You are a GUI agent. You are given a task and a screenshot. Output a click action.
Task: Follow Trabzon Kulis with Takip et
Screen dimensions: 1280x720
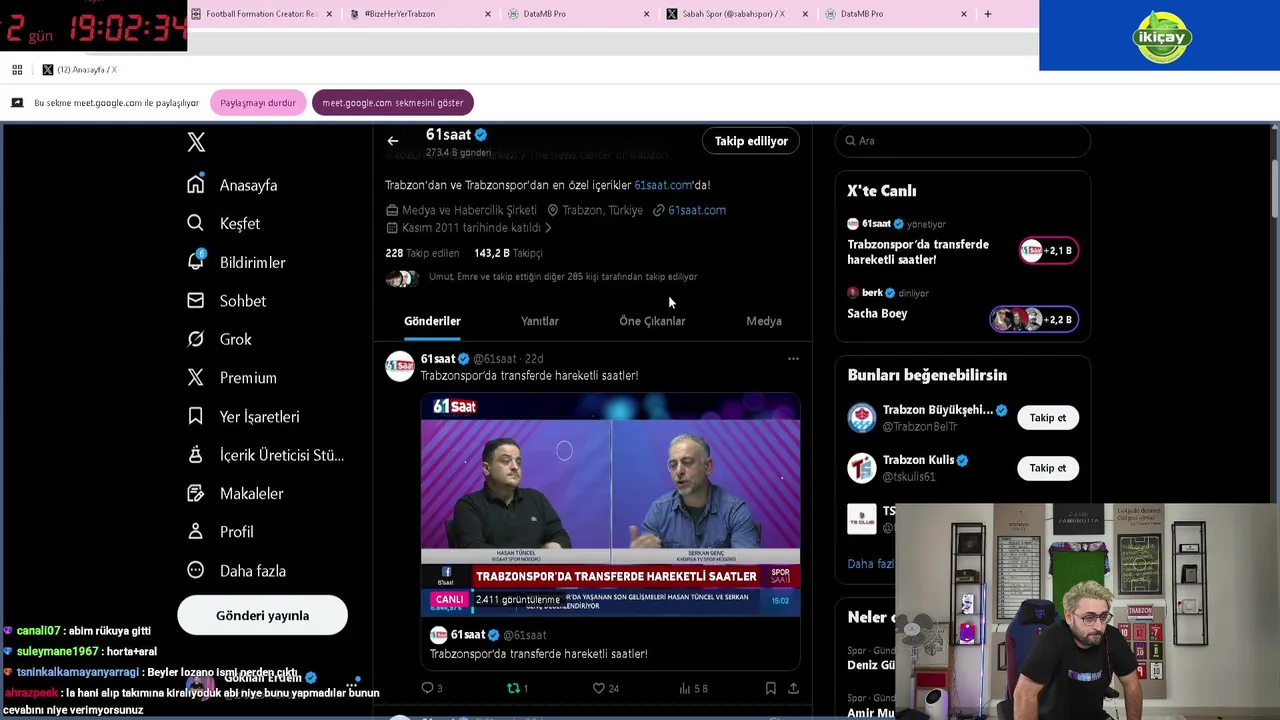(1048, 468)
